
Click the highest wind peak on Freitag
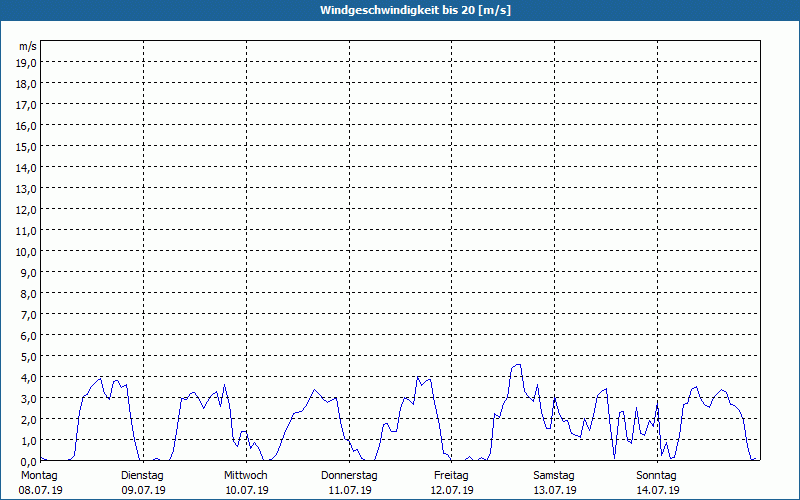(x=517, y=364)
